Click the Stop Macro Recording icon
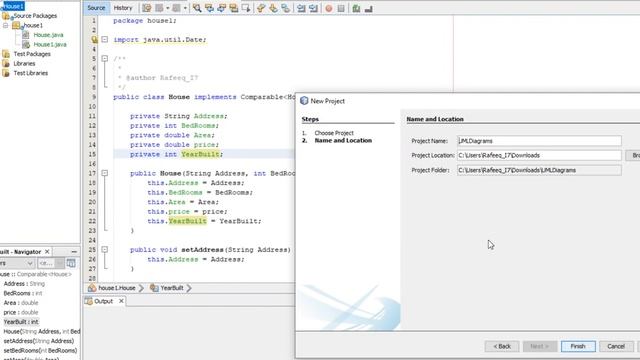This screenshot has width=640, height=360. pos(341,8)
